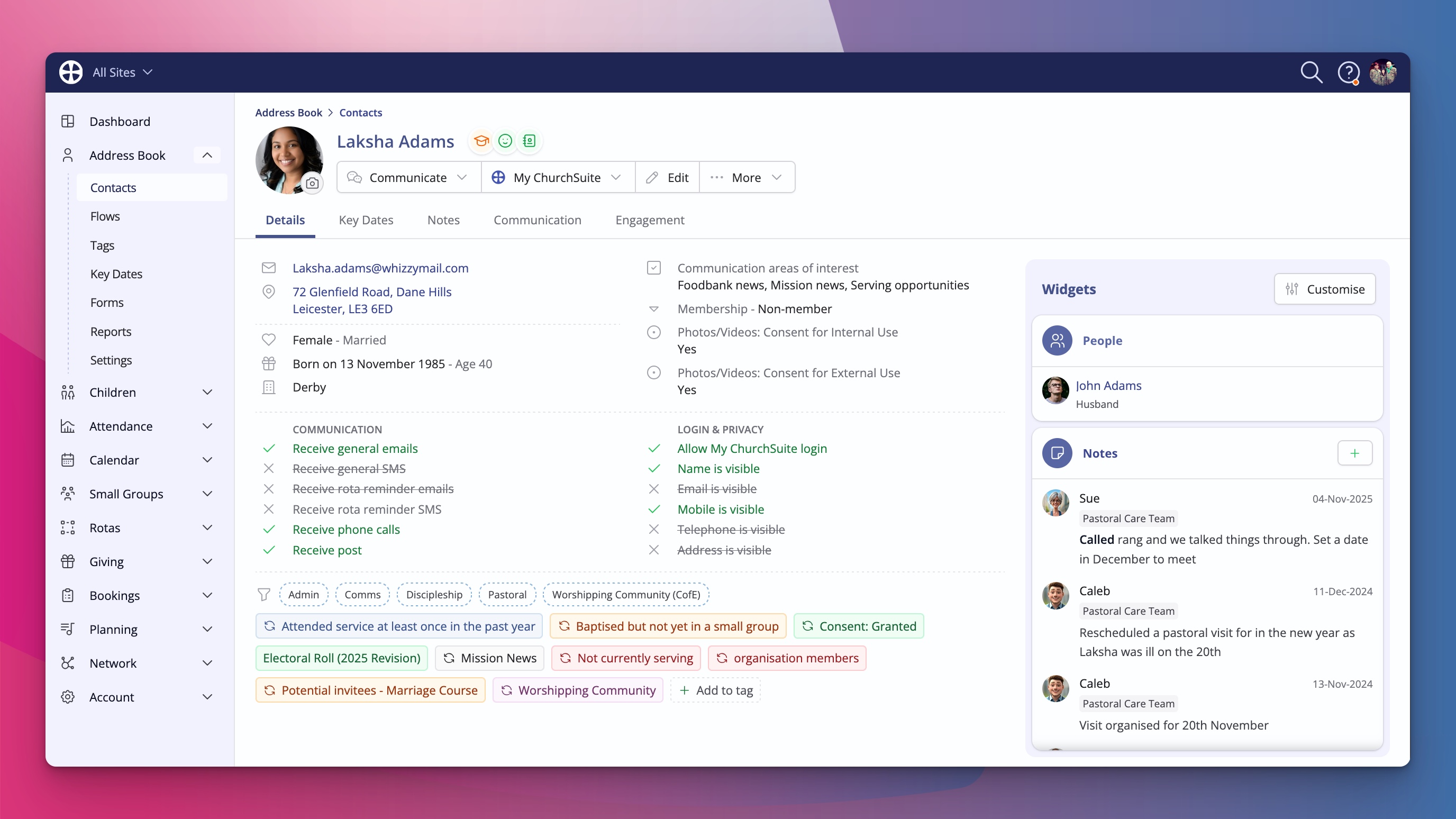Click the location pin icon beside address
Image resolution: width=1456 pixels, height=819 pixels.
click(268, 292)
